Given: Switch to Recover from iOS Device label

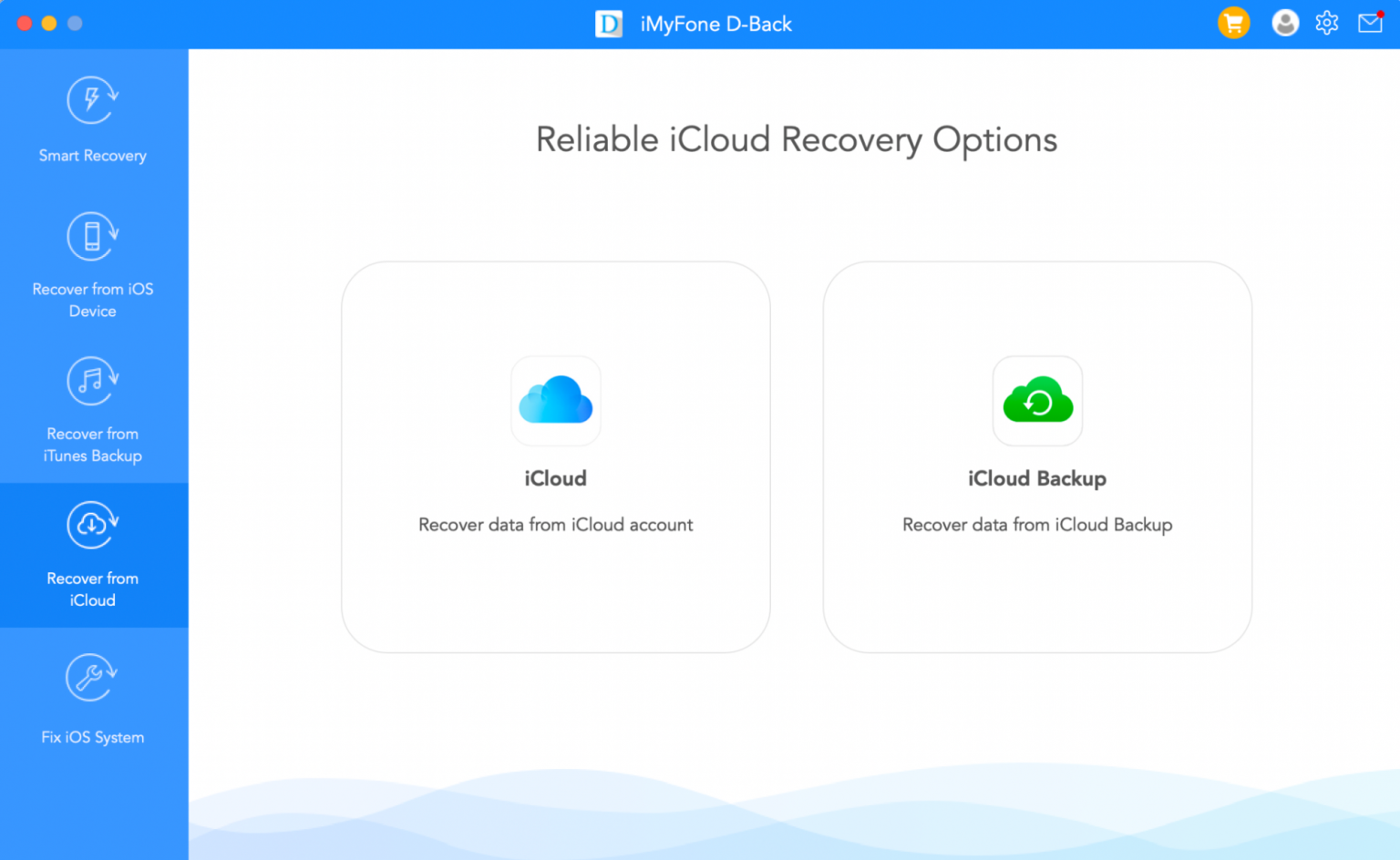Looking at the screenshot, I should coord(92,300).
